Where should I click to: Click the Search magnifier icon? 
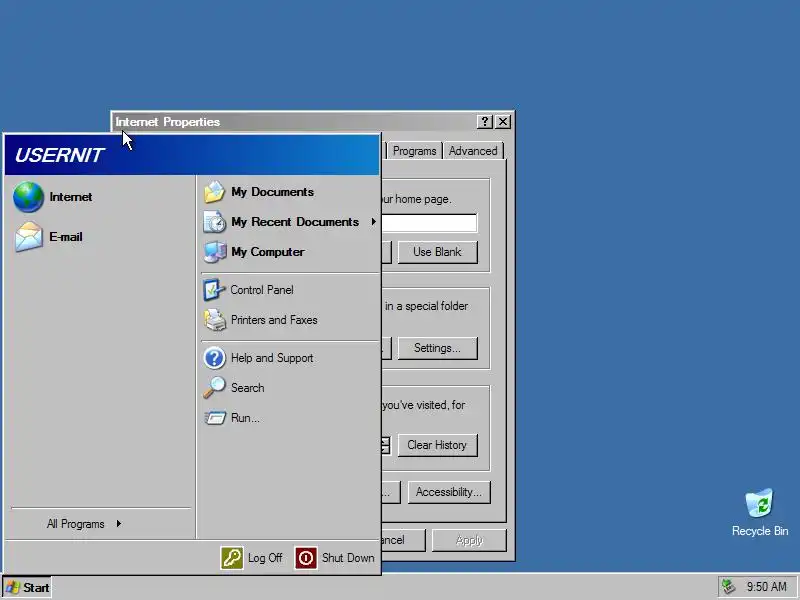pos(214,388)
